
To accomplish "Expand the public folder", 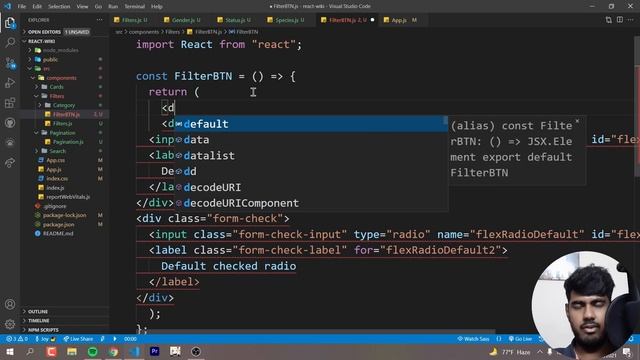I will point(50,60).
